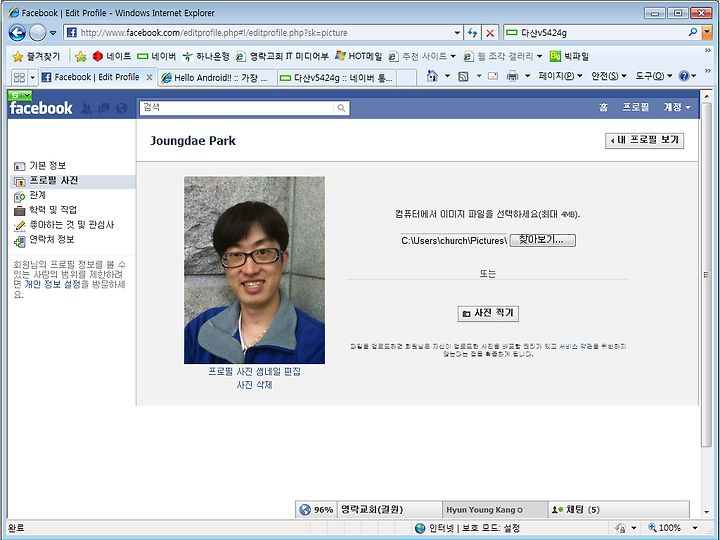Go to Facebook 홈 link
The height and width of the screenshot is (540, 720).
[603, 107]
